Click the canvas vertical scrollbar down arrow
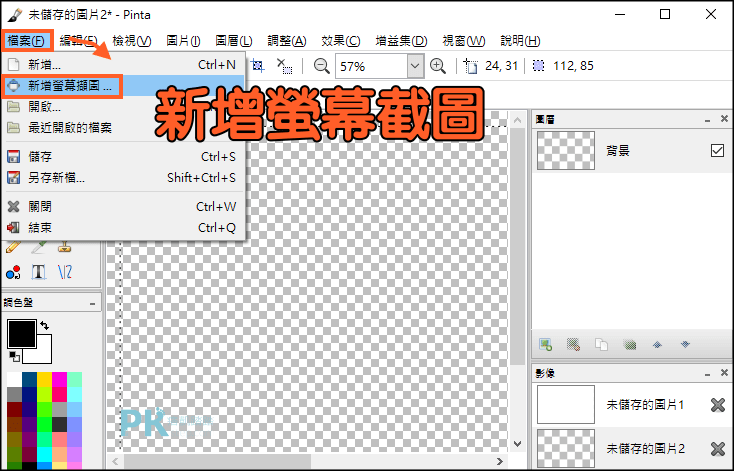 (x=517, y=443)
